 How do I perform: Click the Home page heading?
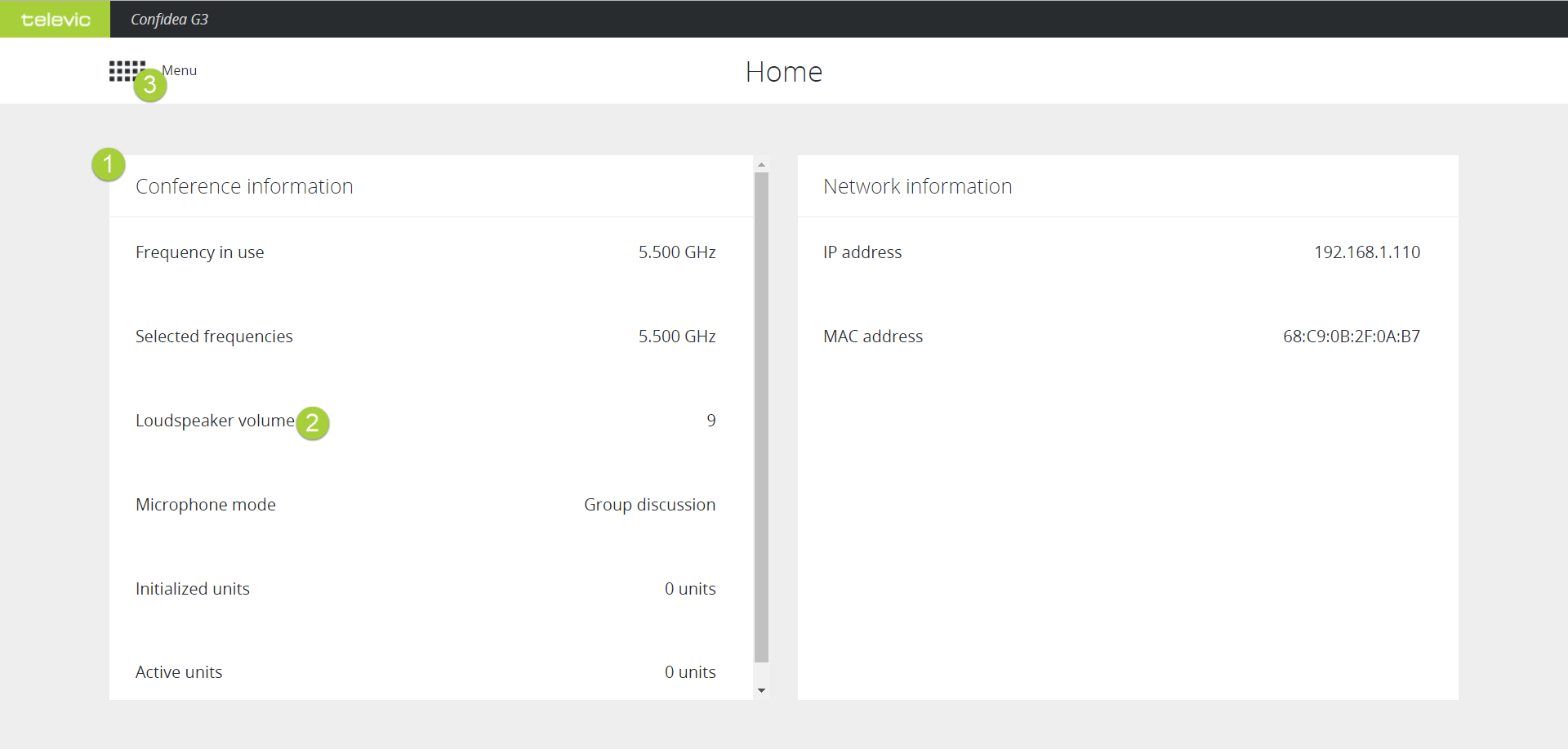(x=783, y=72)
